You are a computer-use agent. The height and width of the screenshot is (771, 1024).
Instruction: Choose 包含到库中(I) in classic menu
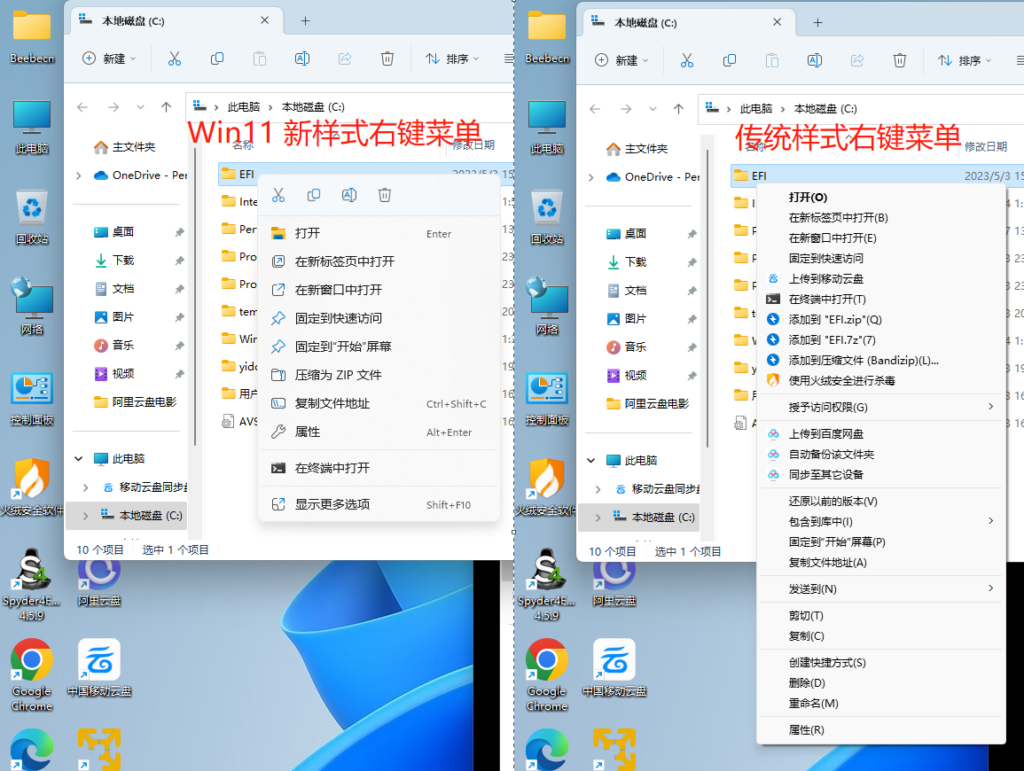click(880, 521)
